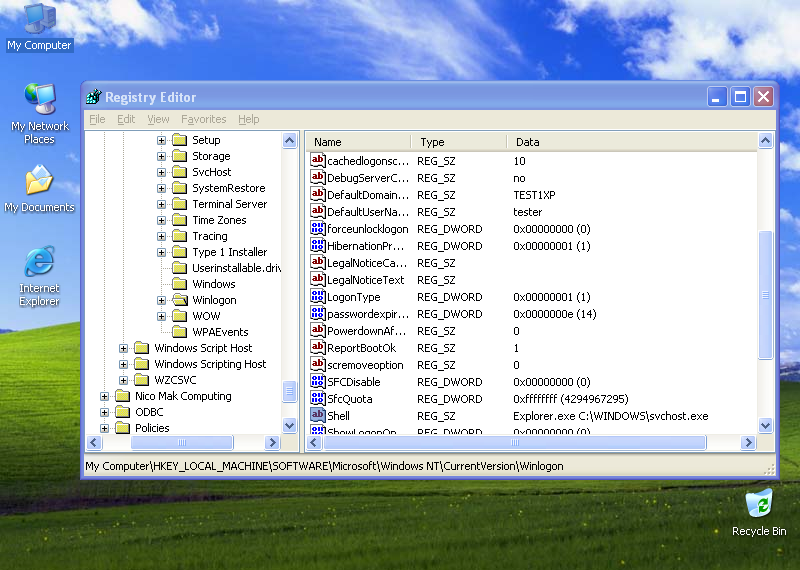Select the LogonType DWORD icon
The height and width of the screenshot is (570, 800).
(x=317, y=296)
